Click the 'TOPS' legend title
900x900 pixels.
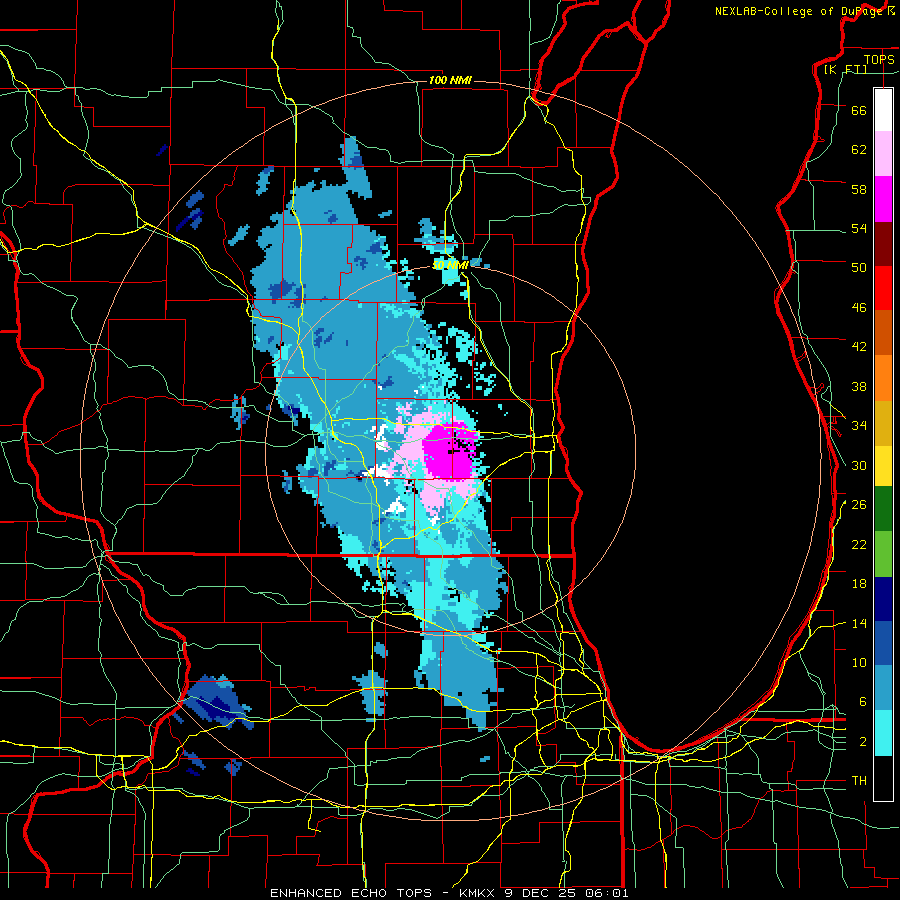coord(879,59)
